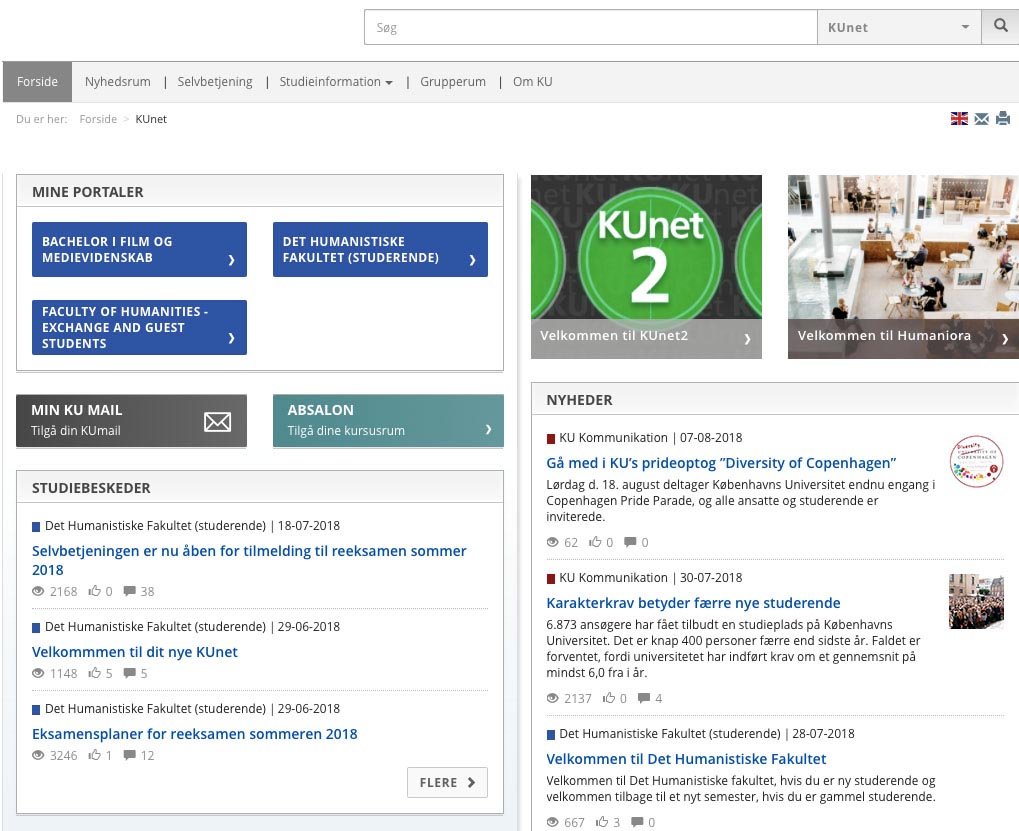The width and height of the screenshot is (1019, 831).
Task: Click the Absalon tile chevron
Action: 488,429
